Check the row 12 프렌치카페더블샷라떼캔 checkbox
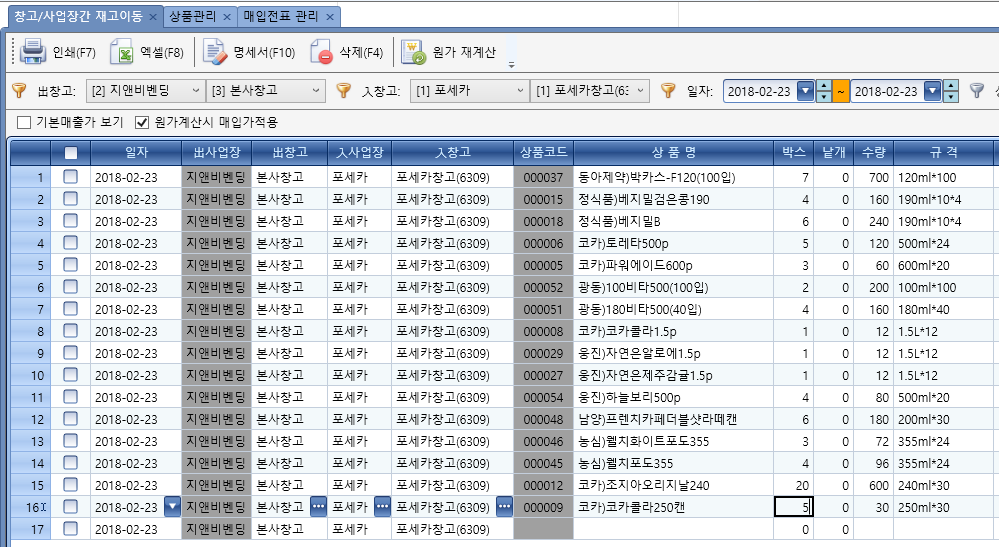This screenshot has width=1006, height=549. click(x=71, y=419)
